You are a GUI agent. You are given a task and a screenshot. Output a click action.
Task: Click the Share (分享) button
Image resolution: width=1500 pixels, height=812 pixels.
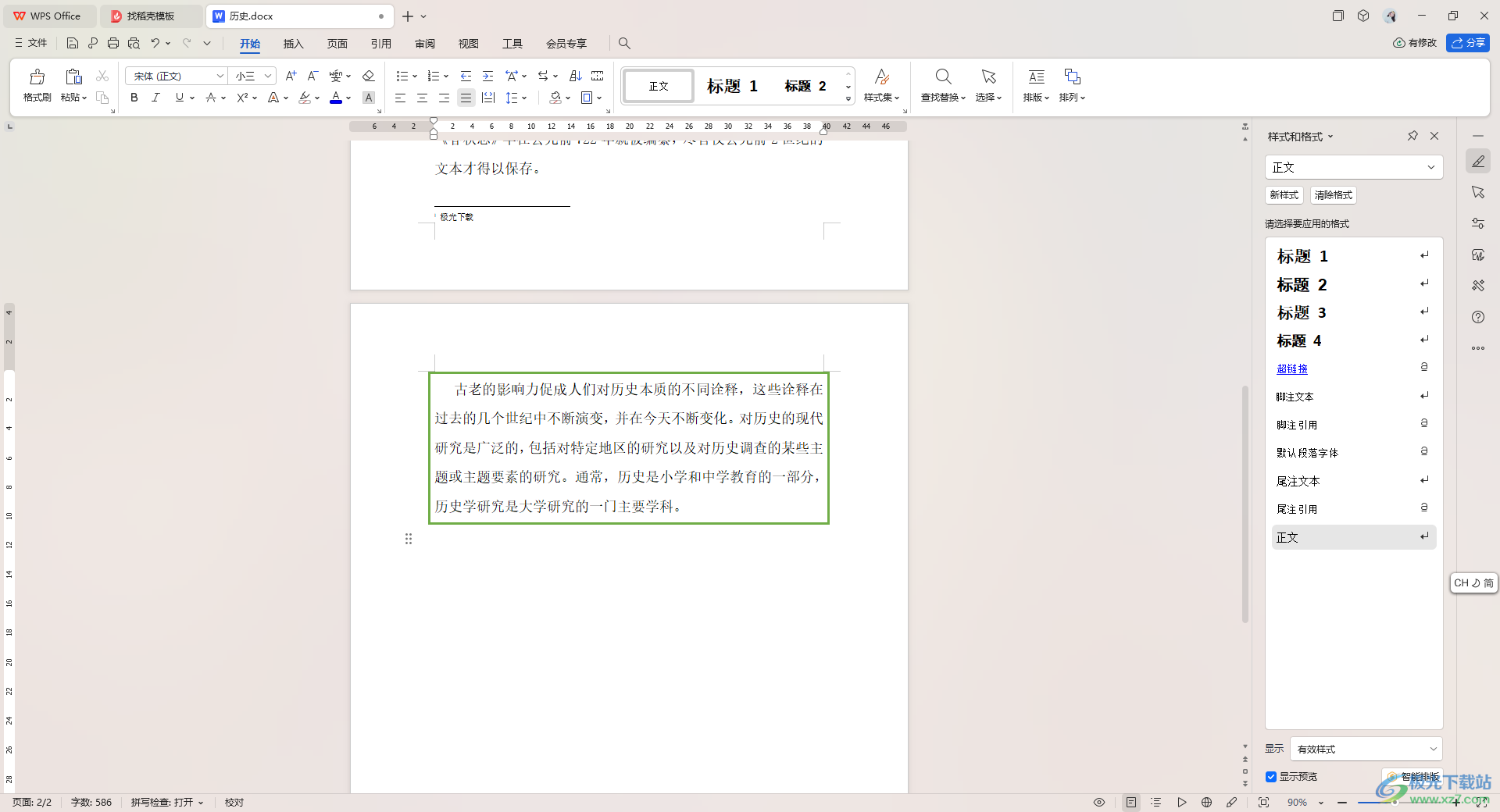[x=1468, y=43]
